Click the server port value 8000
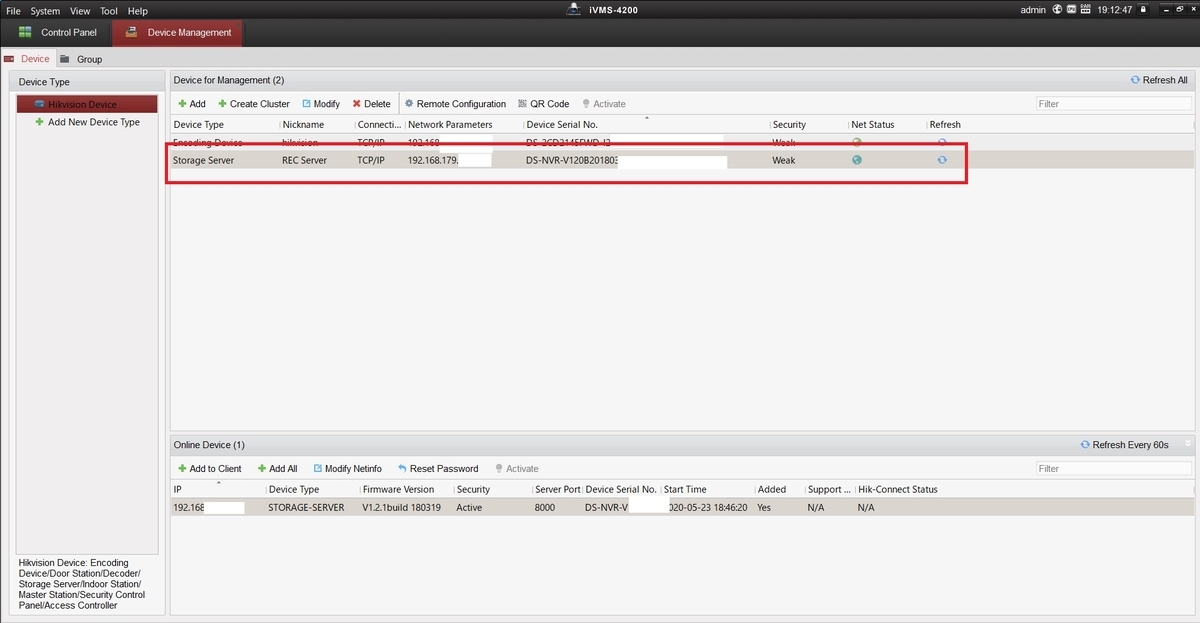Screen dimensions: 1200x623 click(544, 508)
